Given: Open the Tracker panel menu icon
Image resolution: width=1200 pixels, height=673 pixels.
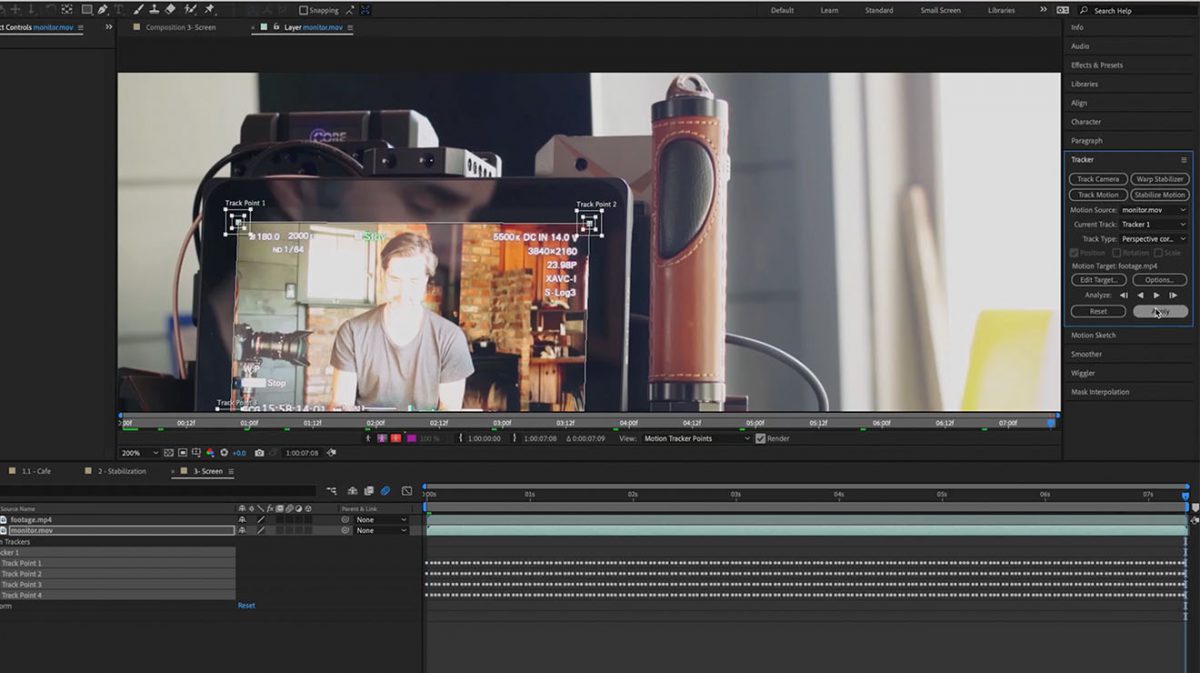Looking at the screenshot, I should [1184, 160].
